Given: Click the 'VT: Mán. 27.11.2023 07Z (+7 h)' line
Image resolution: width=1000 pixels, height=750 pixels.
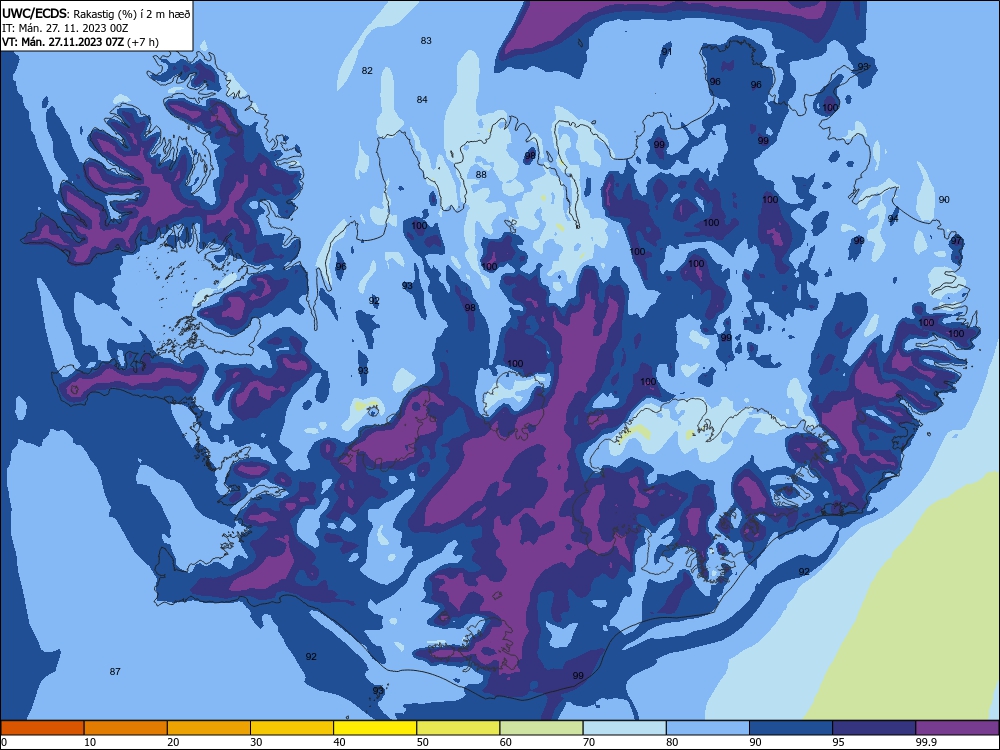Looking at the screenshot, I should tap(80, 42).
